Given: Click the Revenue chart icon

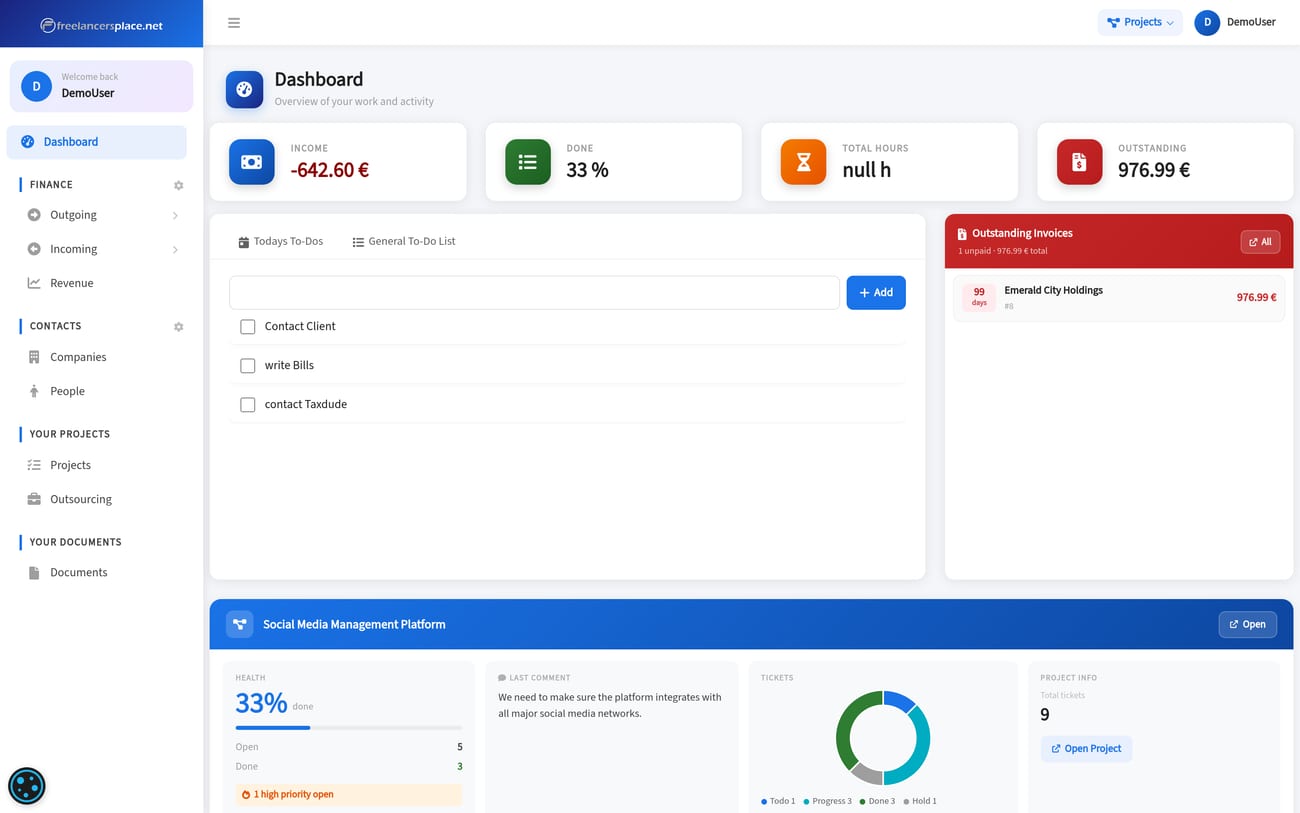Looking at the screenshot, I should pos(34,283).
